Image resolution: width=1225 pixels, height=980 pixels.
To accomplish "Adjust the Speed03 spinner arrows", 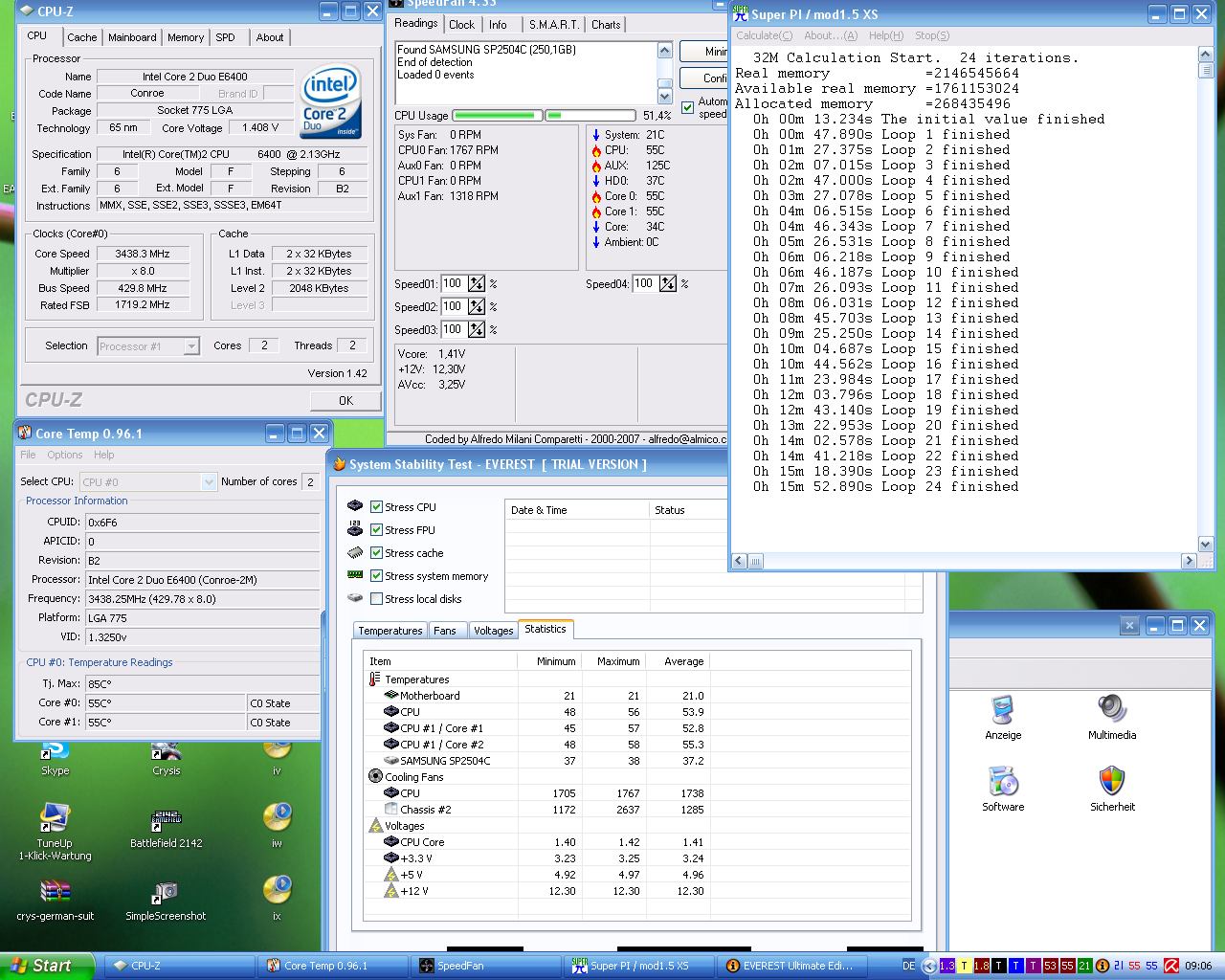I will tap(477, 329).
